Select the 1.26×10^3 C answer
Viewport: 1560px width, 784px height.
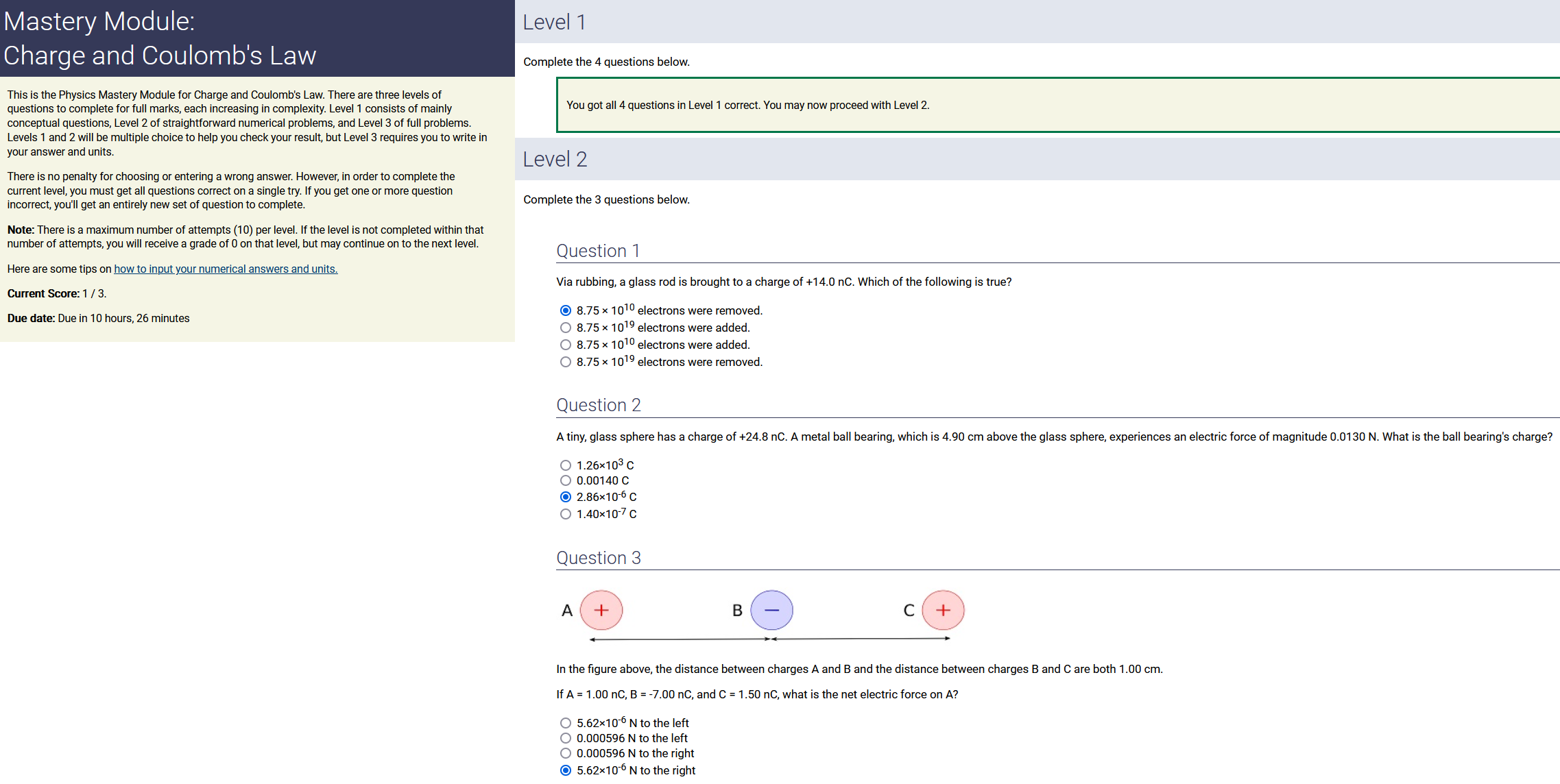pos(566,465)
